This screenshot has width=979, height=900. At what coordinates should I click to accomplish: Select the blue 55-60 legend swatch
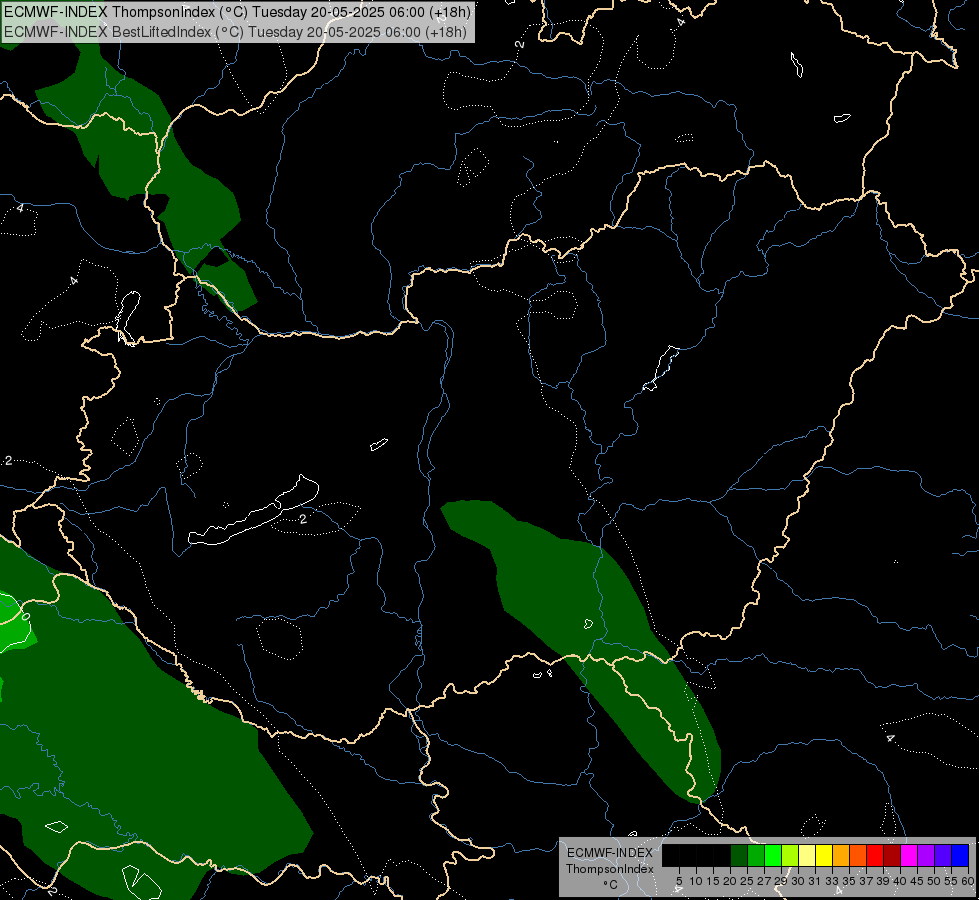tap(960, 855)
